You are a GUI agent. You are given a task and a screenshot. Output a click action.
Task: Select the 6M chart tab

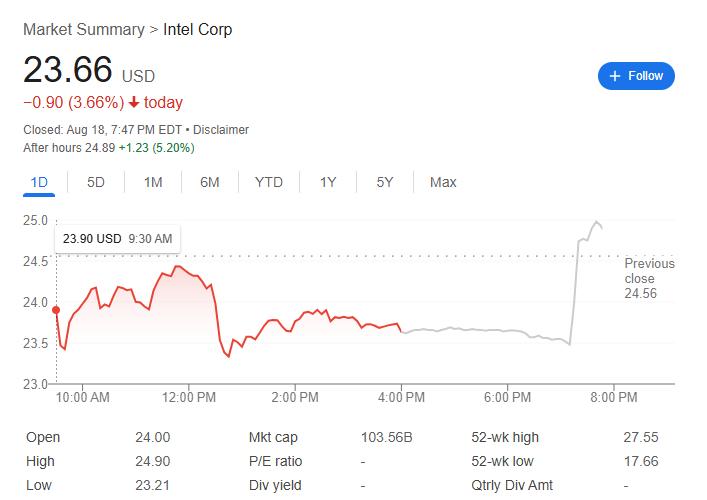(x=210, y=182)
